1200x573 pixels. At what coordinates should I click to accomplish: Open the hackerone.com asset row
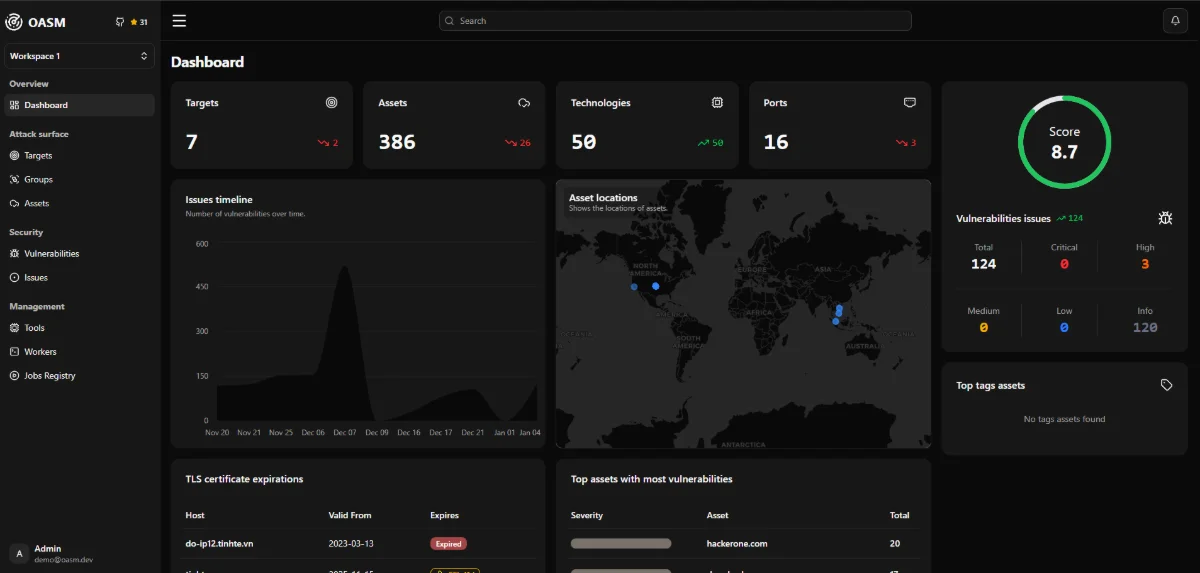click(738, 544)
